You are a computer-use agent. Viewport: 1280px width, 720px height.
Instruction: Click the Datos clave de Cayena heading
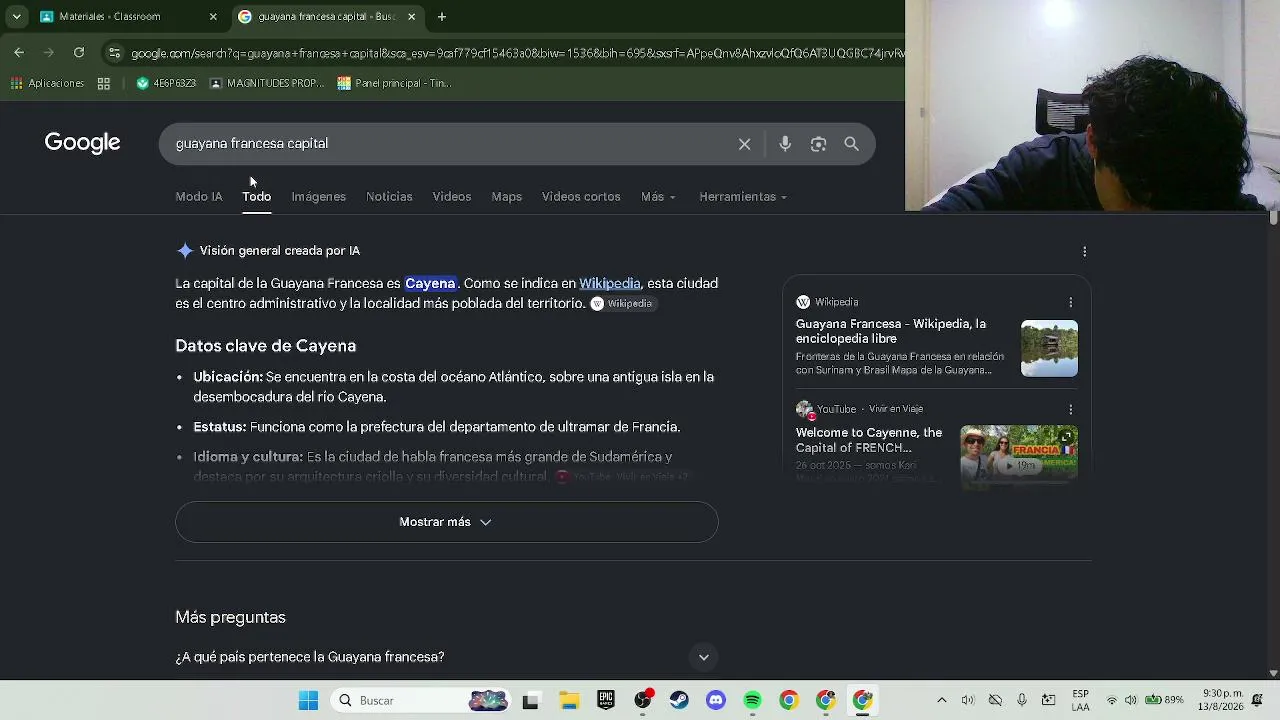tap(266, 346)
